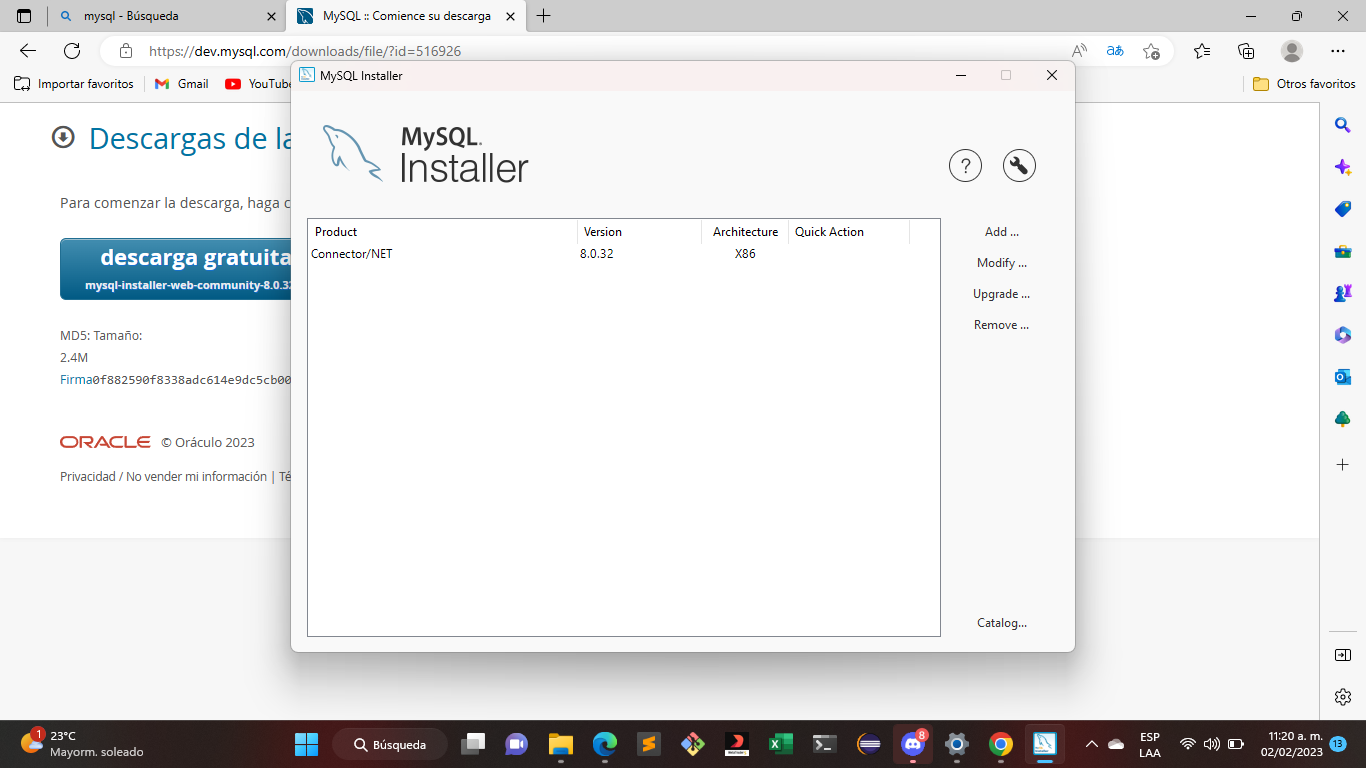Click Modify... in MySQL Installer

pos(1001,263)
